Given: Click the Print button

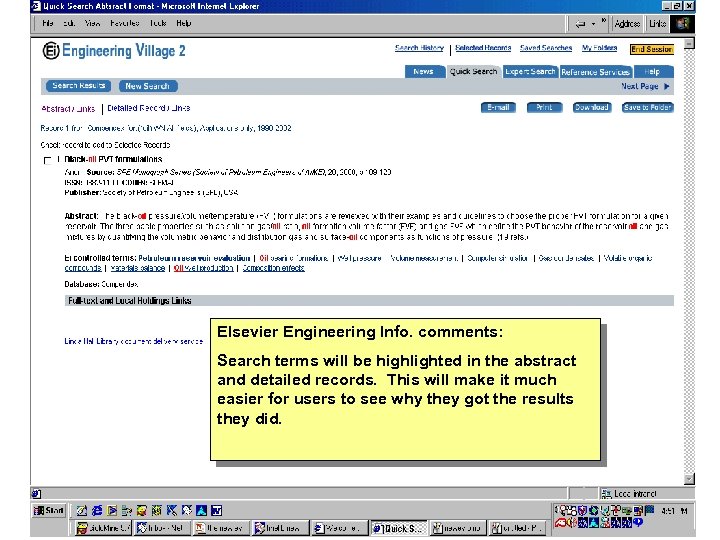Looking at the screenshot, I should click(544, 107).
